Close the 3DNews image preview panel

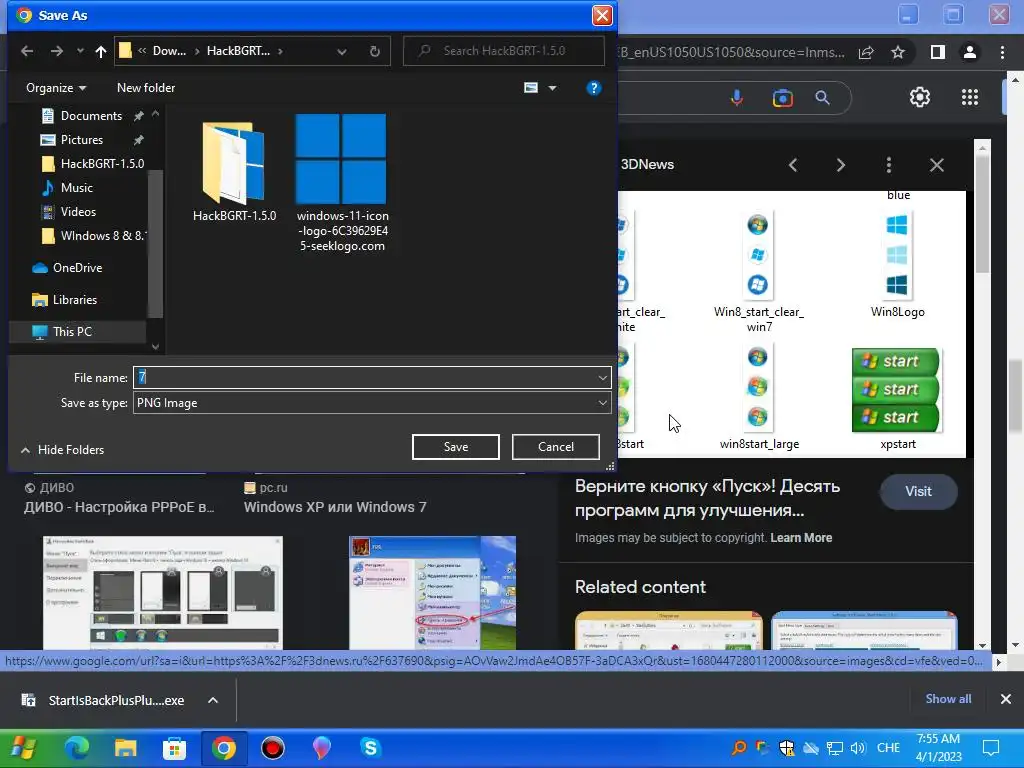tap(936, 165)
